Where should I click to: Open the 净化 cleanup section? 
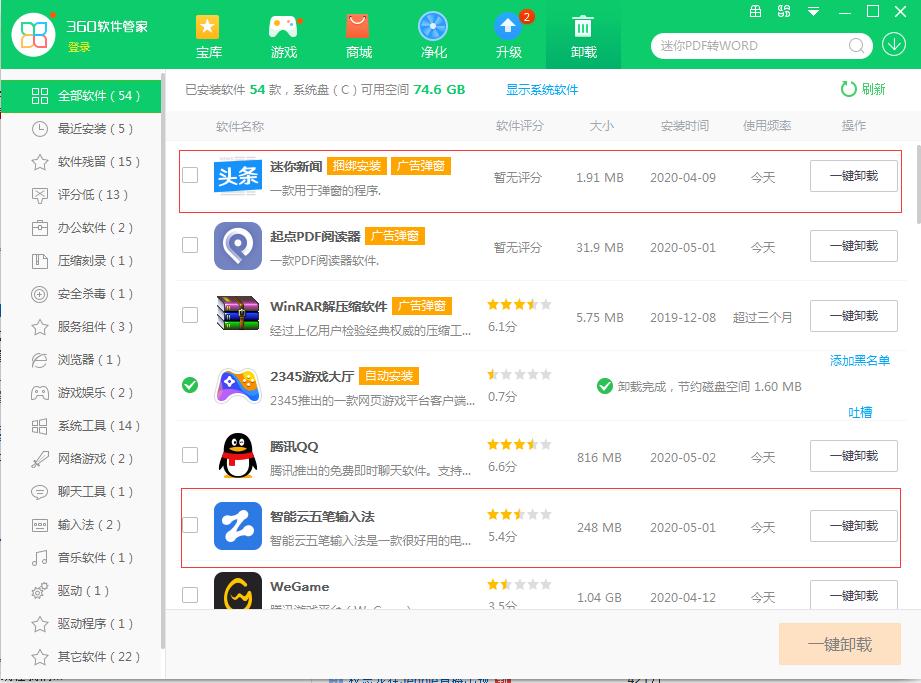[x=433, y=35]
